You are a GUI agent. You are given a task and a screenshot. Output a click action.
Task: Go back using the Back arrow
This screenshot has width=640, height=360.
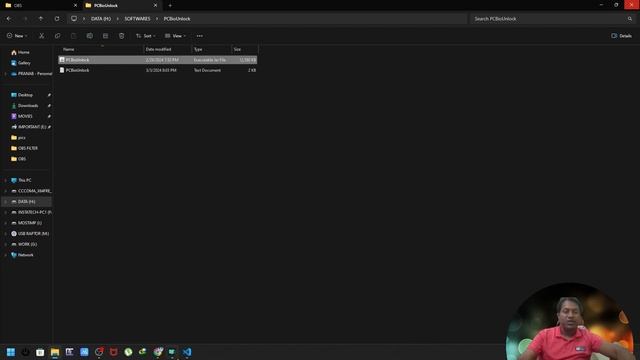pos(9,19)
